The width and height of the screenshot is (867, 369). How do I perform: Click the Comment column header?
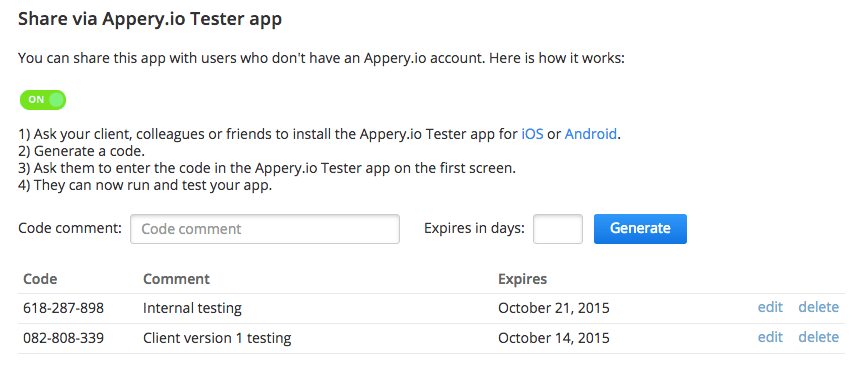point(176,278)
